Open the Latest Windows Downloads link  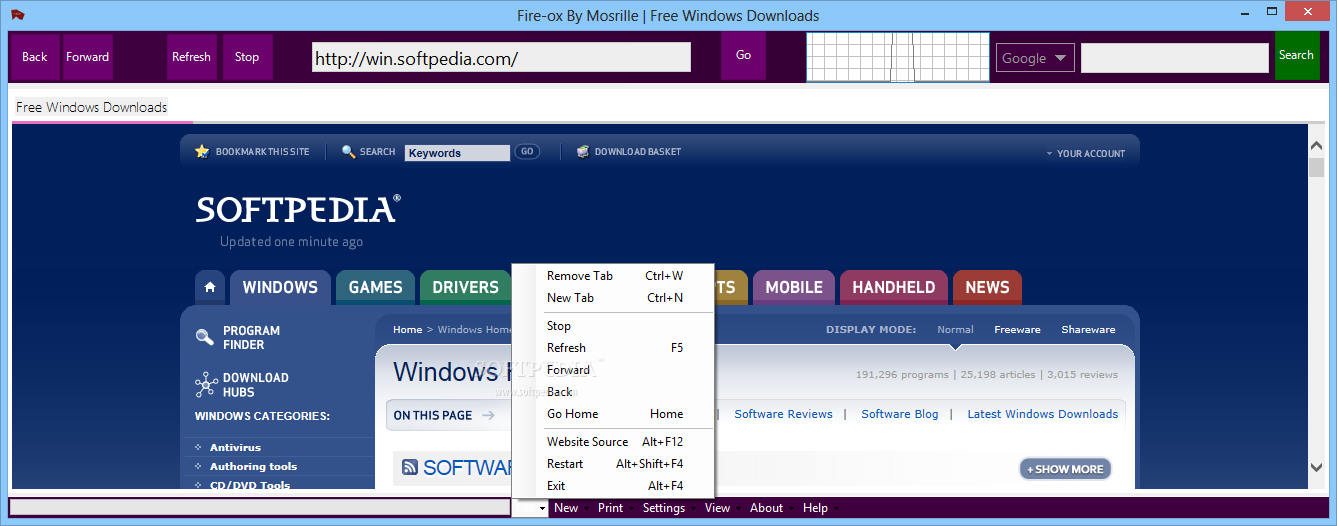(x=1042, y=414)
